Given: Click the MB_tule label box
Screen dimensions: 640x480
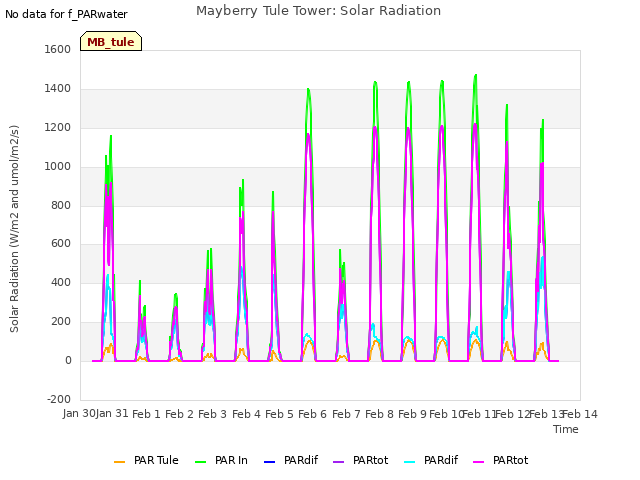Looking at the screenshot, I should point(111,41).
